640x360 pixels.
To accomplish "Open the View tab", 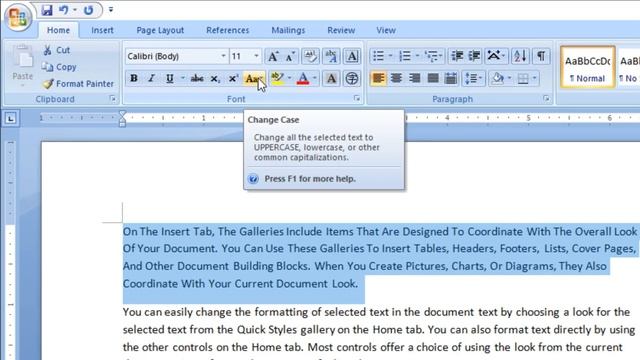I will [386, 30].
